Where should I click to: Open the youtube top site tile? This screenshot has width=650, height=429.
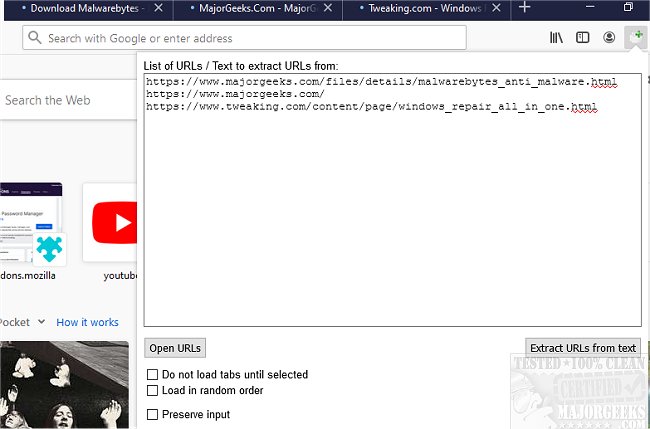click(110, 222)
